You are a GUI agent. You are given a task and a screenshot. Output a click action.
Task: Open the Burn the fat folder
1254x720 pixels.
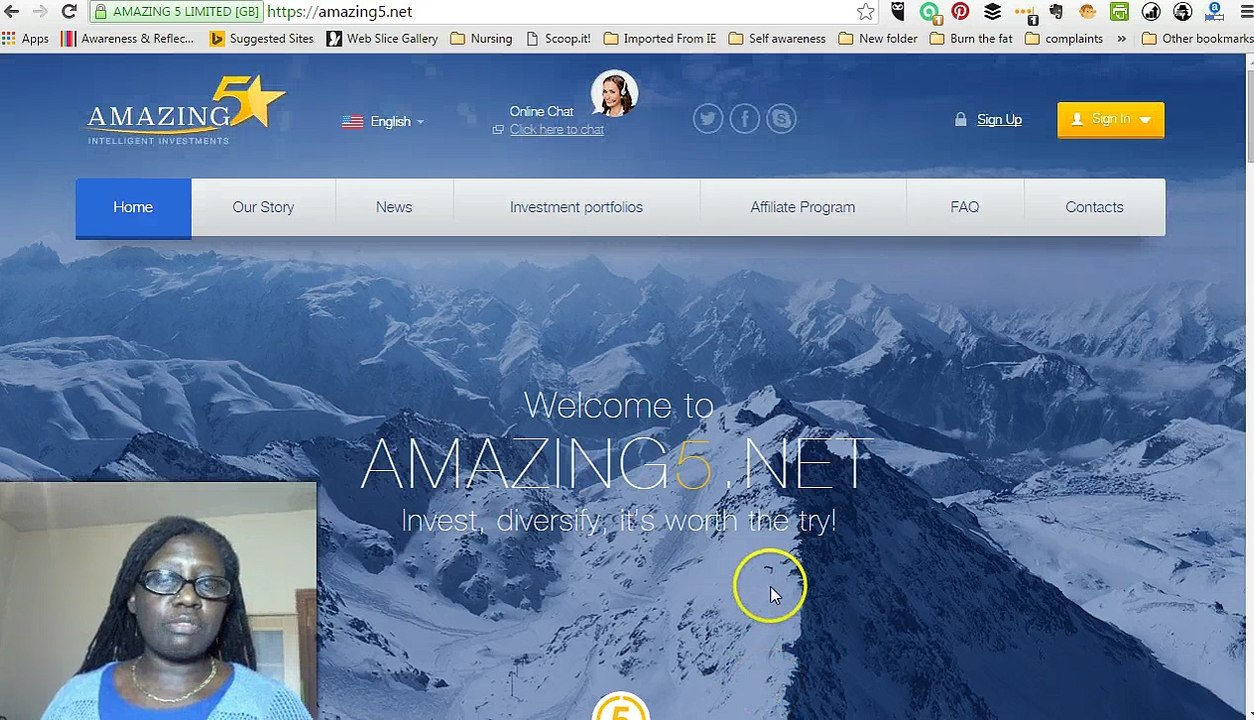[971, 39]
